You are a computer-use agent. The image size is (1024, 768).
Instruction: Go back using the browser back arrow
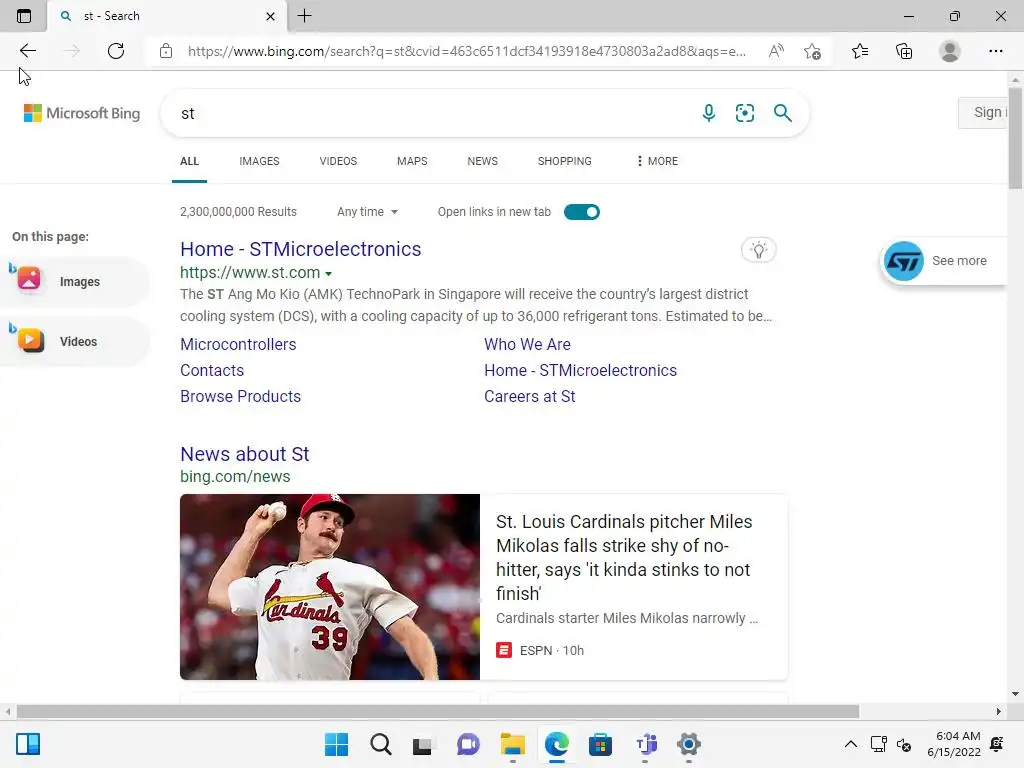pos(27,51)
